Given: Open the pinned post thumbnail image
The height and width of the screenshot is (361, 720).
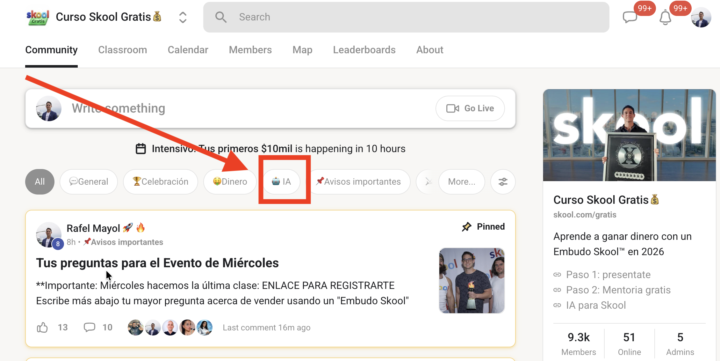Looking at the screenshot, I should point(472,281).
